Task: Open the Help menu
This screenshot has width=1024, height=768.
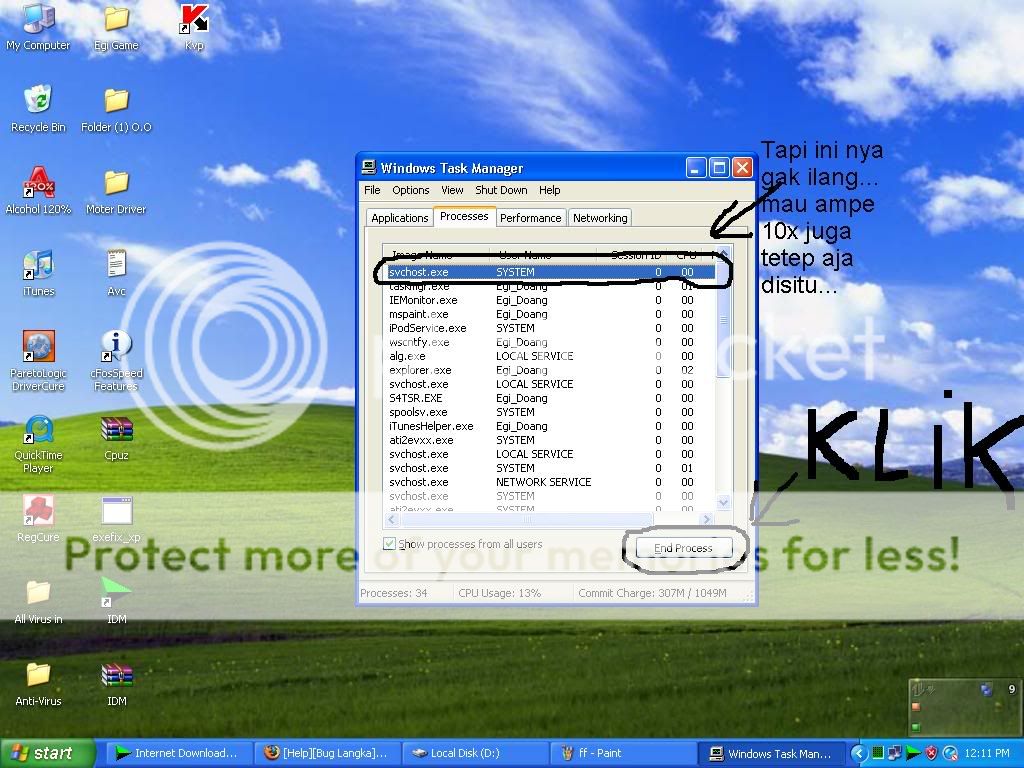Action: (x=549, y=190)
